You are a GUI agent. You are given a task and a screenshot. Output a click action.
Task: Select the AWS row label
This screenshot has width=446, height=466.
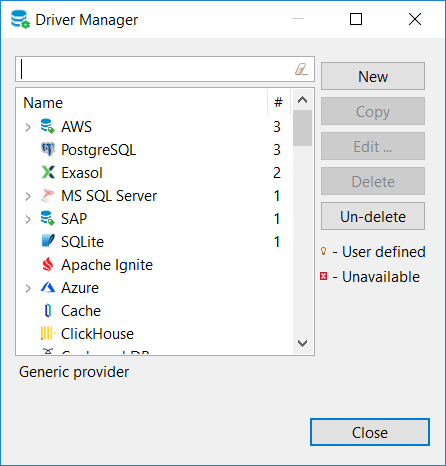pyautogui.click(x=76, y=127)
